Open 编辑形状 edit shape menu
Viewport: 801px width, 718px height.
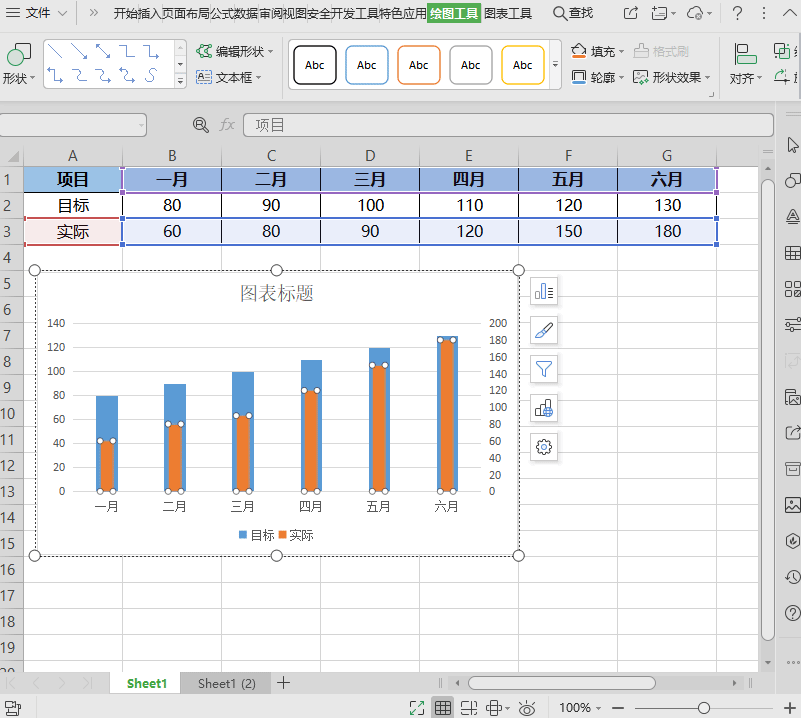pos(234,51)
